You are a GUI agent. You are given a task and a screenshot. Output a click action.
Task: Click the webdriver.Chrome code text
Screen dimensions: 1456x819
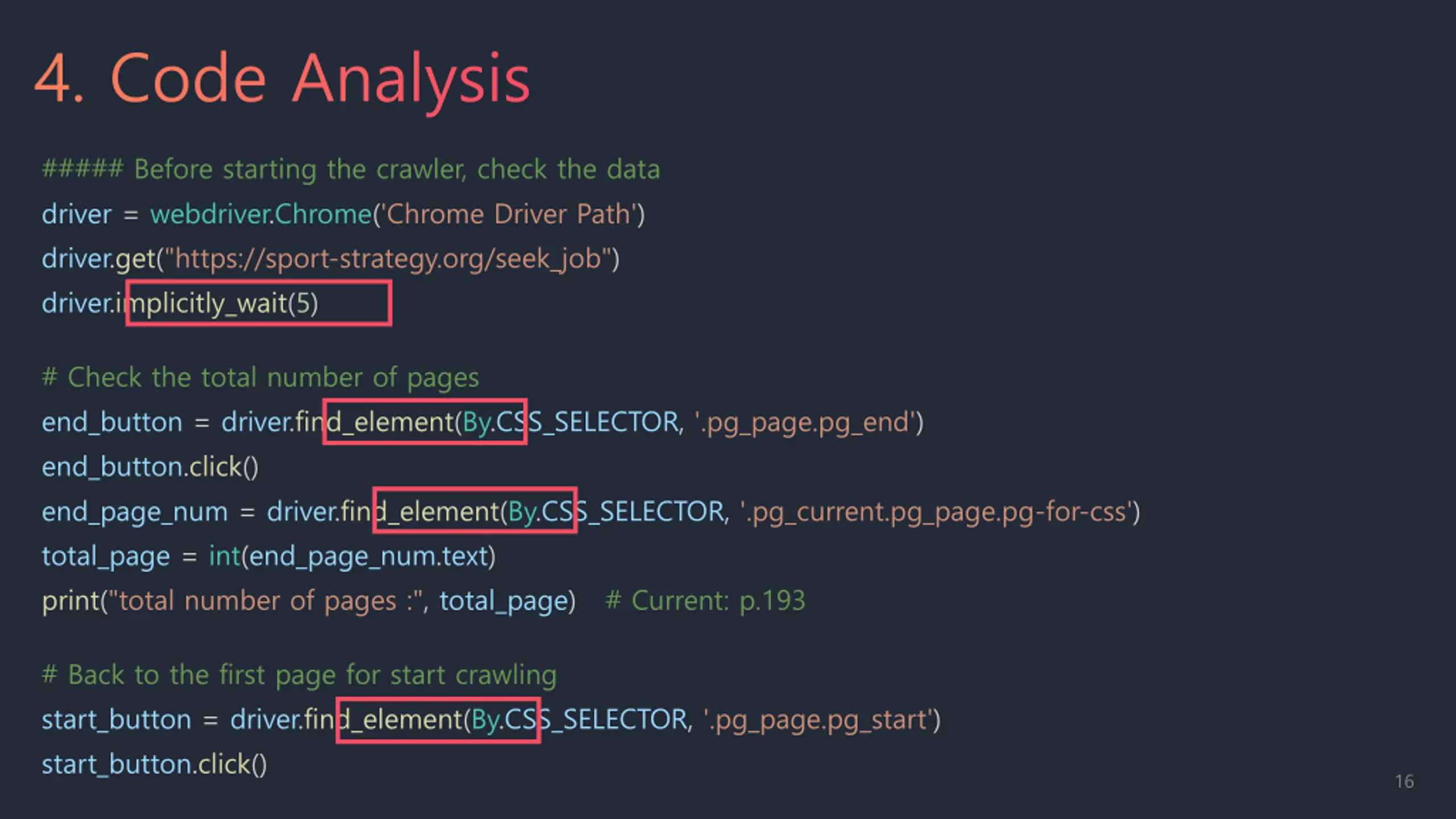click(x=261, y=214)
